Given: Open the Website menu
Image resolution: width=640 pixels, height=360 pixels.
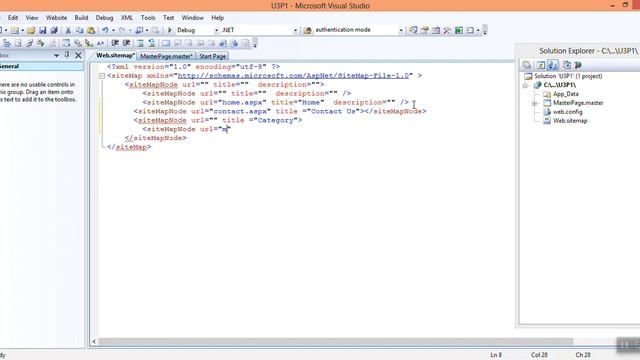Looking at the screenshot, I should [56, 18].
